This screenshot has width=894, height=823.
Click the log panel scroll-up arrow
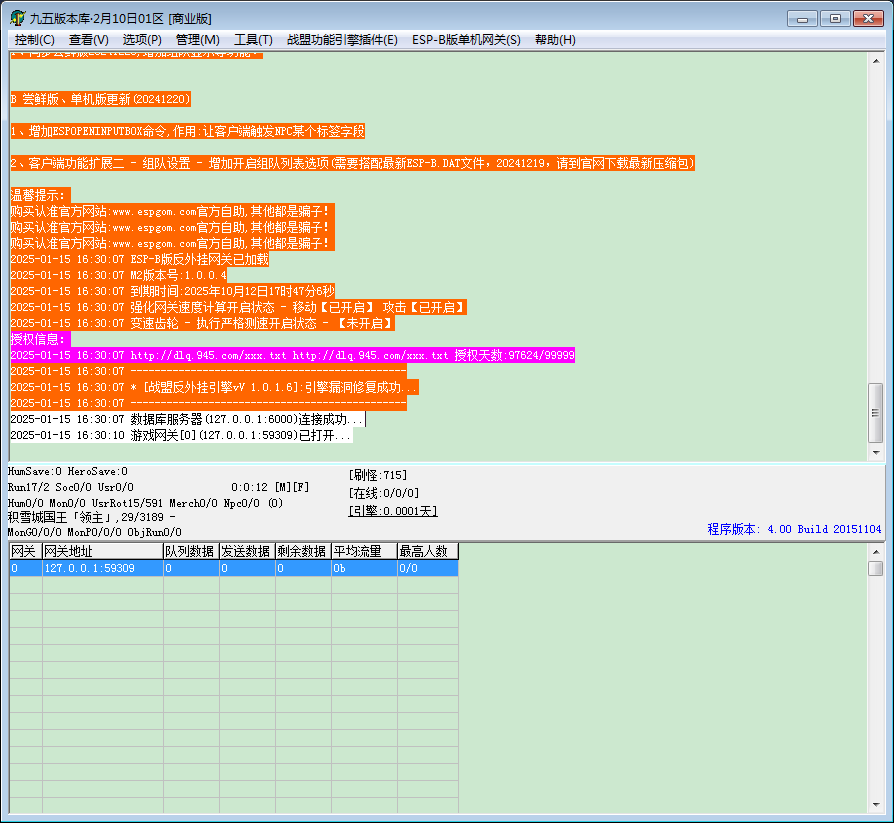[876, 60]
